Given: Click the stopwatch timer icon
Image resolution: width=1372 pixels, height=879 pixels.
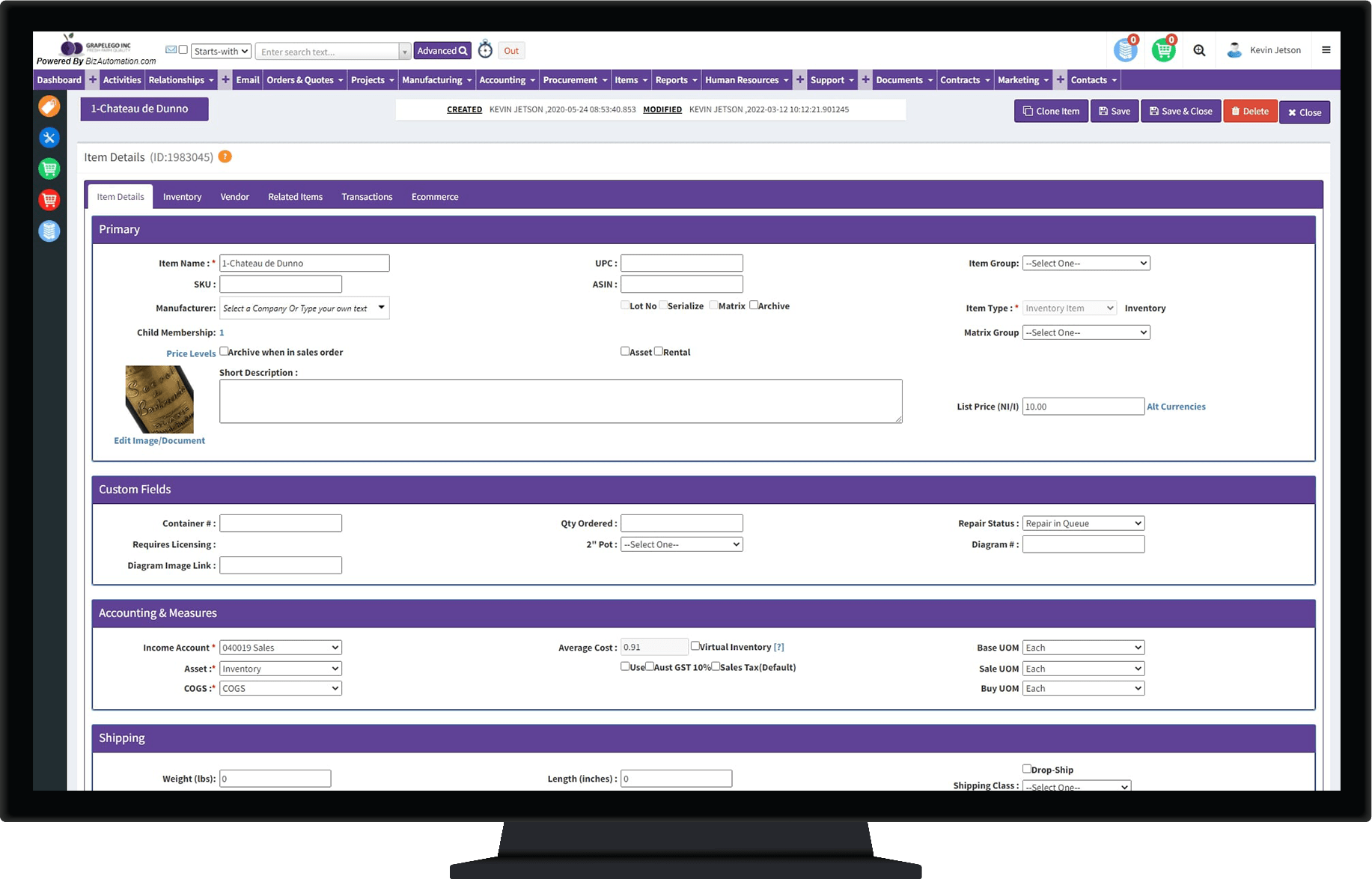Looking at the screenshot, I should coord(486,49).
